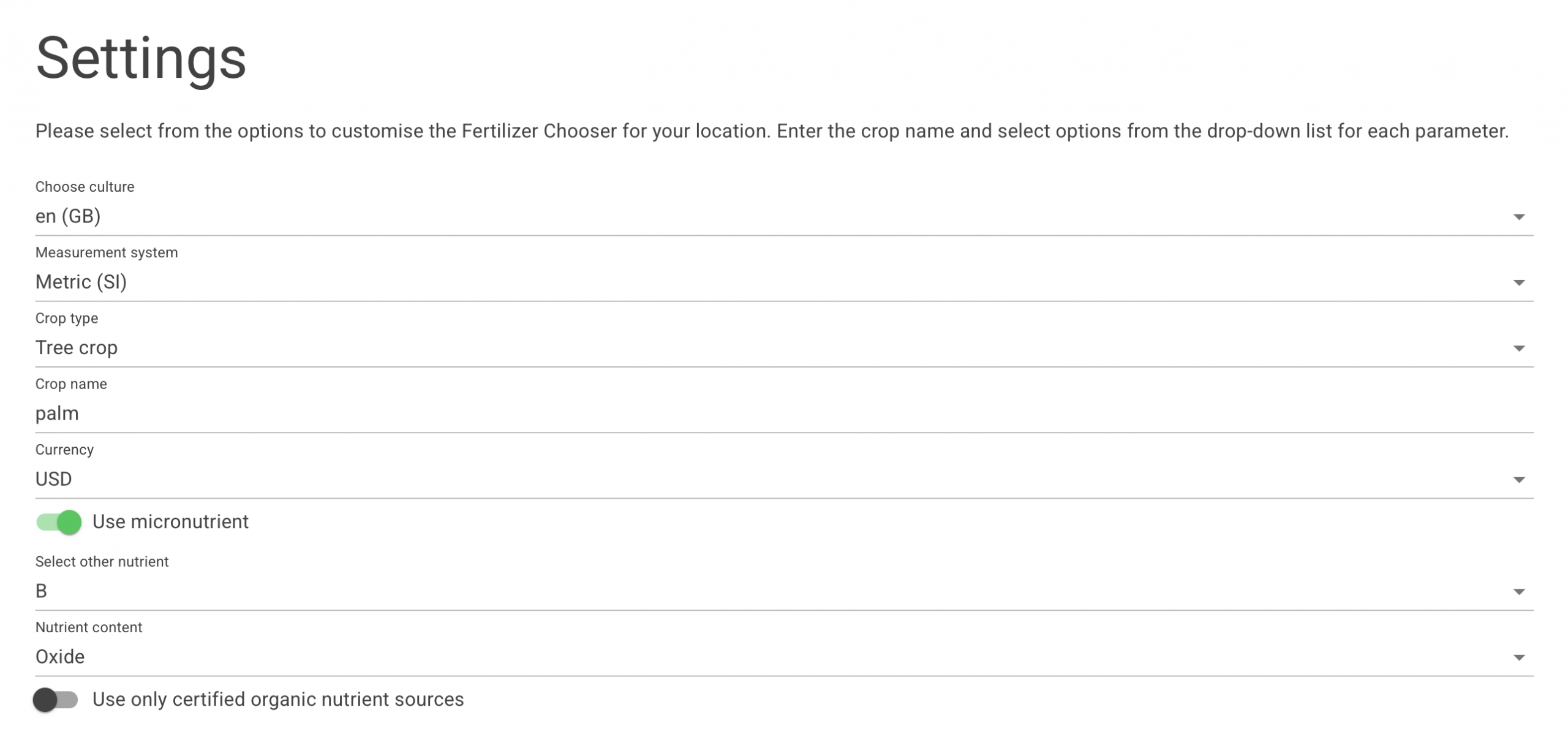This screenshot has width=1568, height=729.
Task: Click the Measurement system dropdown arrow
Action: point(1518,282)
